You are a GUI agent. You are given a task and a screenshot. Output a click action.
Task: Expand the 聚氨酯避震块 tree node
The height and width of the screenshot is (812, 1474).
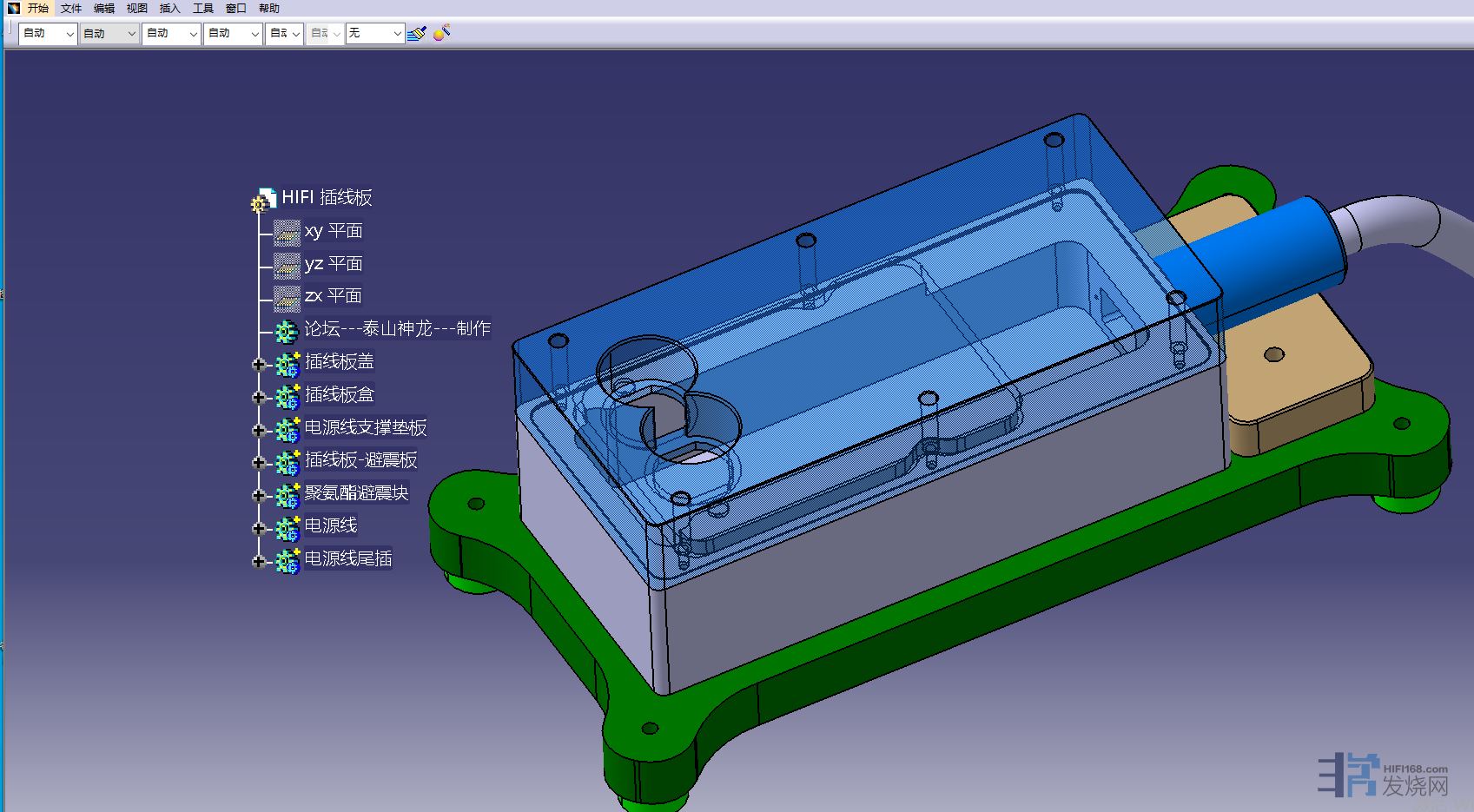click(259, 495)
